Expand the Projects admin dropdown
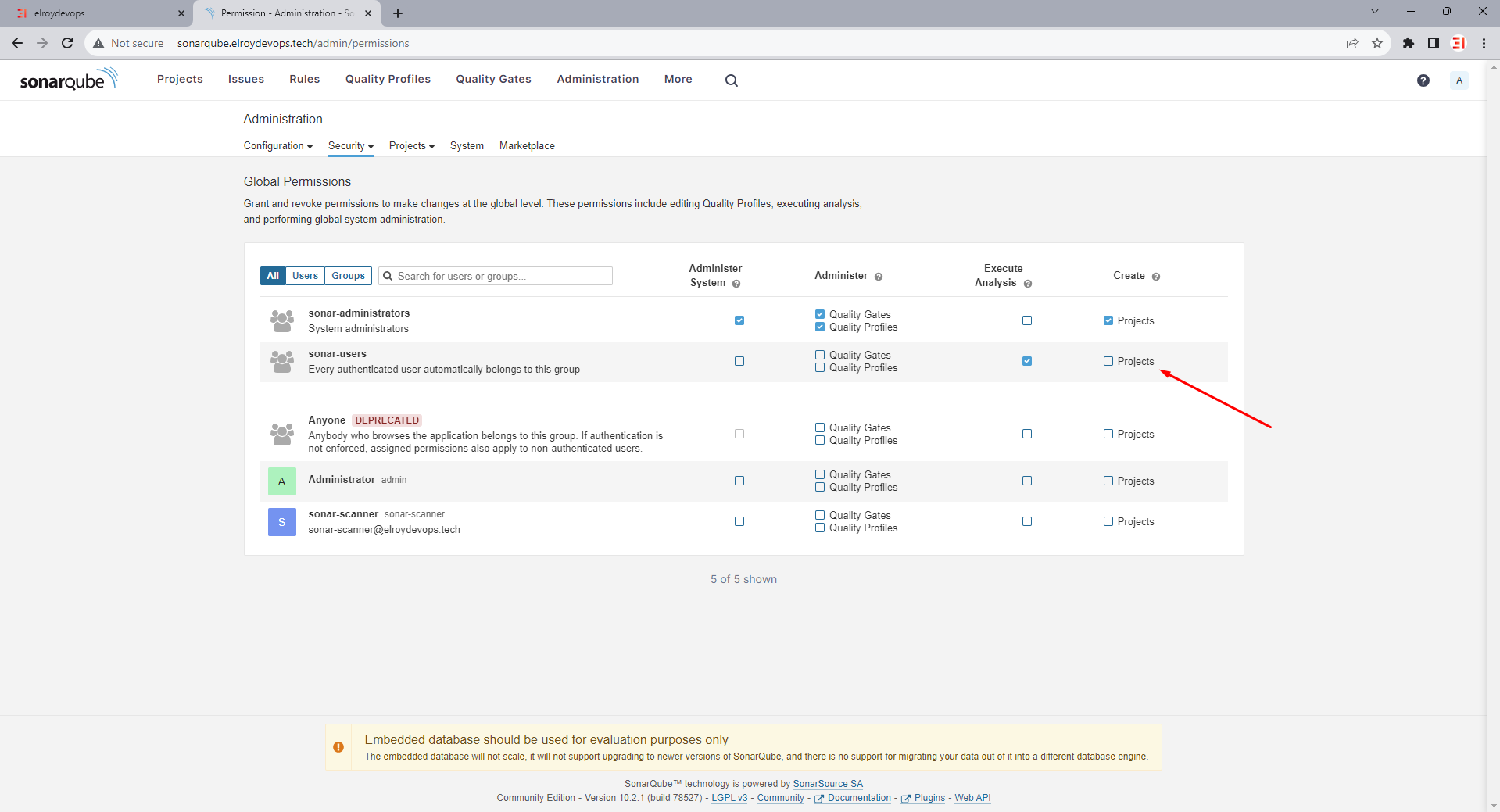This screenshot has height=812, width=1500. click(x=411, y=146)
